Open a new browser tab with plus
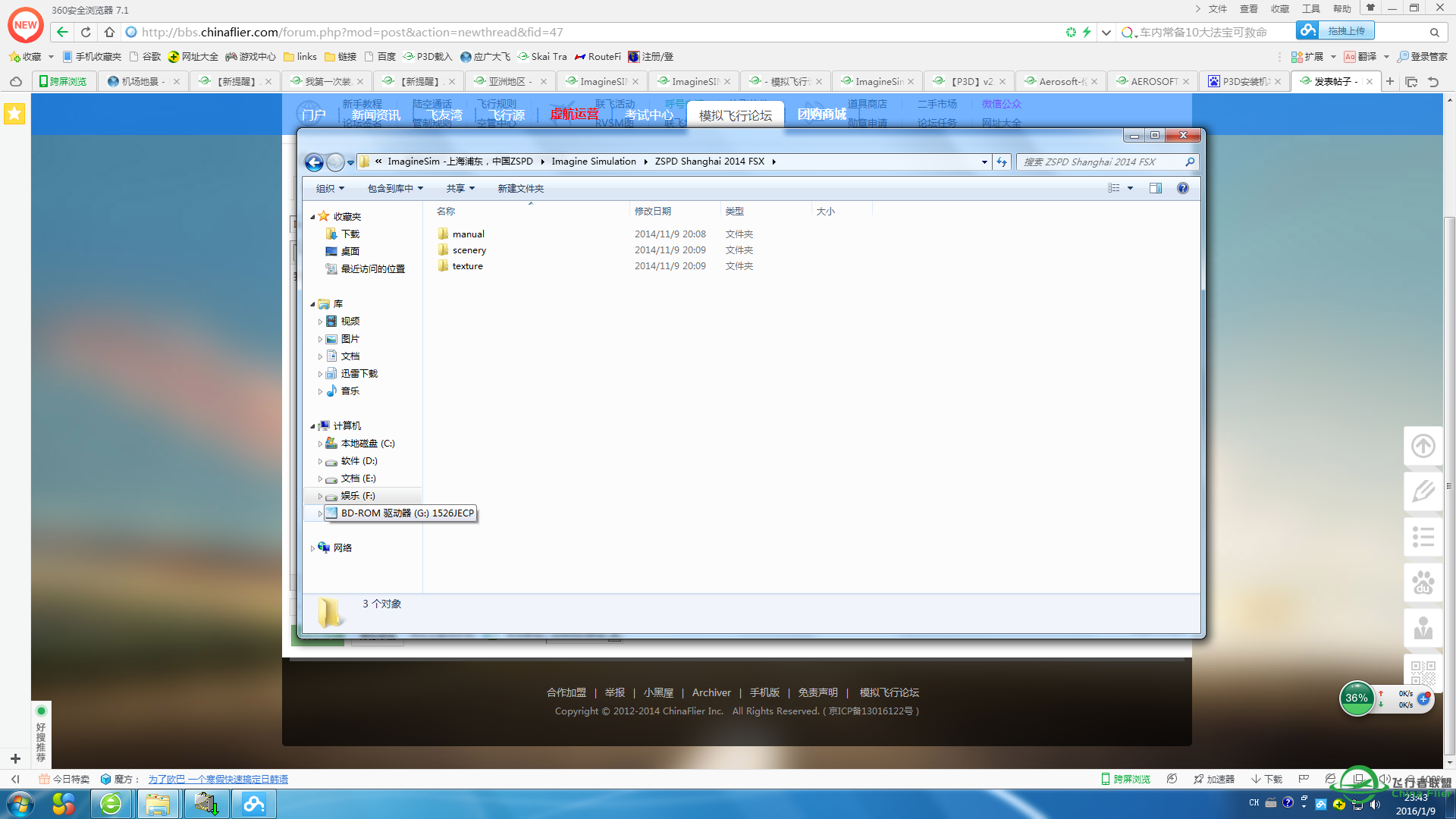This screenshot has height=819, width=1456. click(x=1390, y=81)
